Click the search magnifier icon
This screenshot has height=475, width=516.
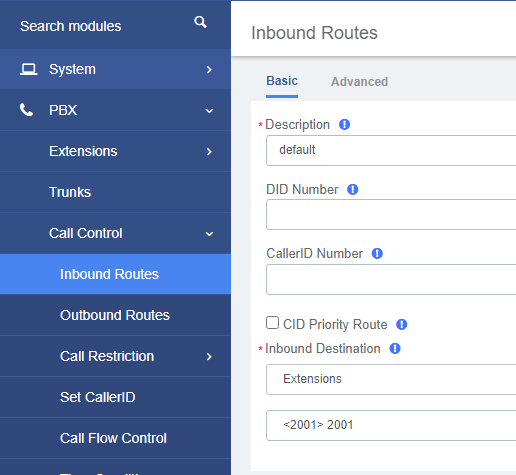tap(200, 22)
